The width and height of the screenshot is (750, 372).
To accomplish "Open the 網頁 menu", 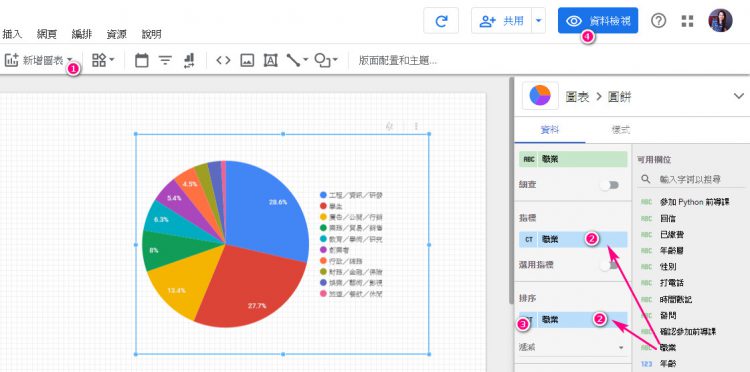I will (x=47, y=34).
